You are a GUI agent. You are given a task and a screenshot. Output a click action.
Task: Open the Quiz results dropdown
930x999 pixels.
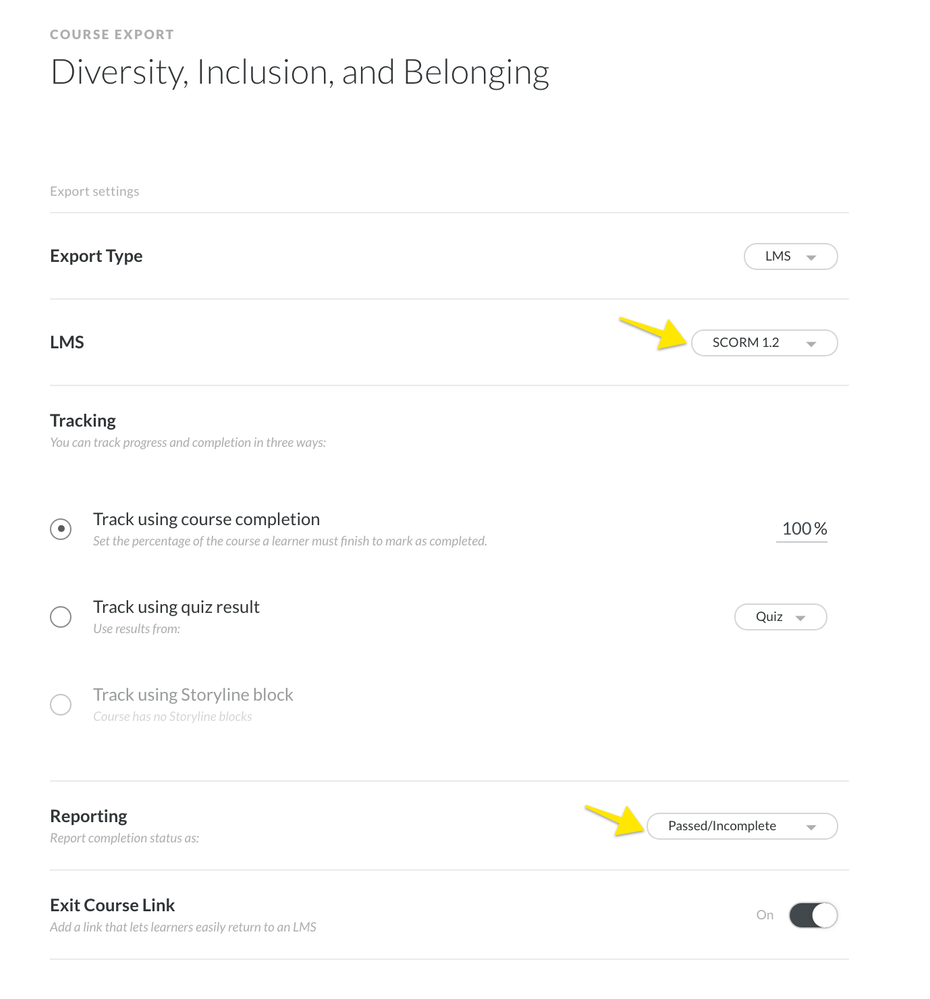780,617
